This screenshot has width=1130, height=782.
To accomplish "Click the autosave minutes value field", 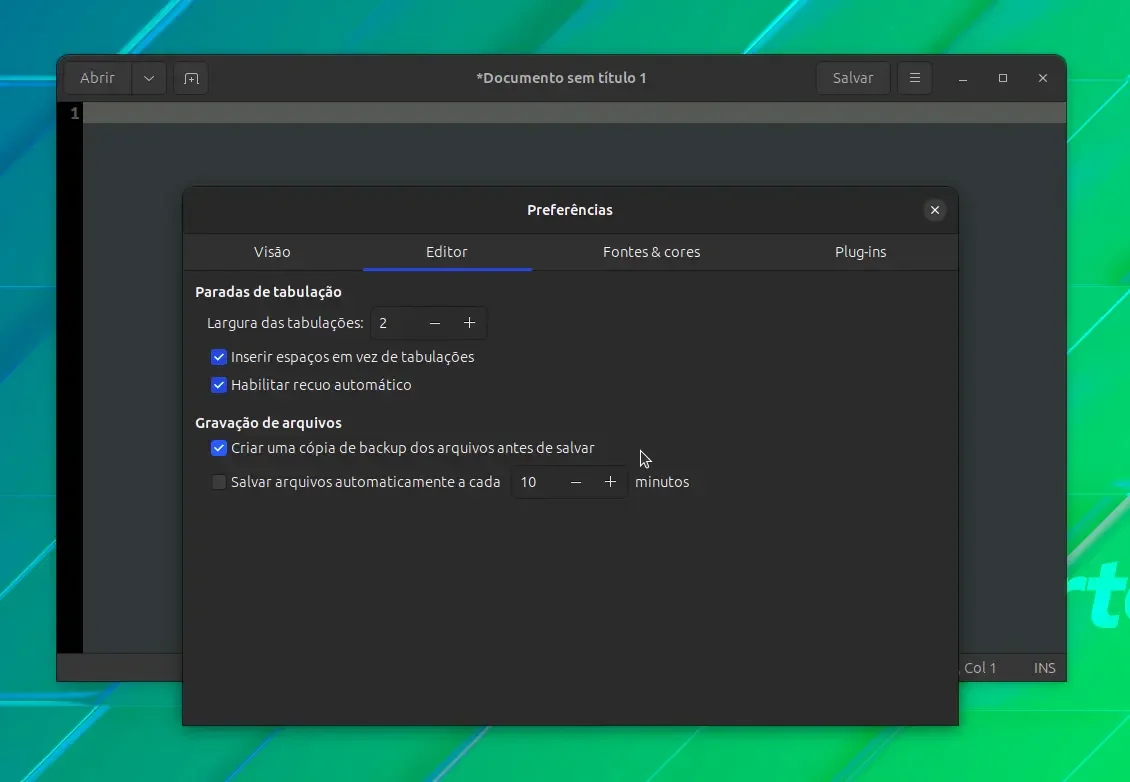I will point(535,482).
